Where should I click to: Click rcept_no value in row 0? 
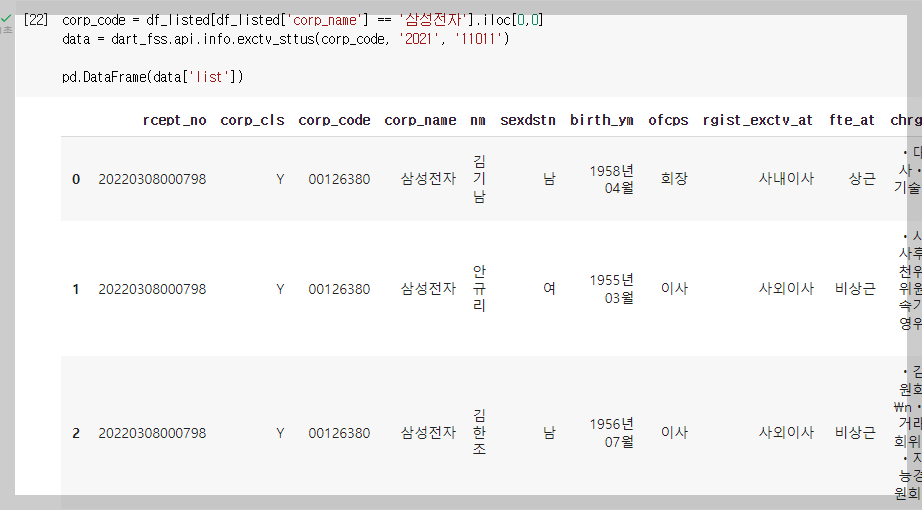[x=152, y=179]
